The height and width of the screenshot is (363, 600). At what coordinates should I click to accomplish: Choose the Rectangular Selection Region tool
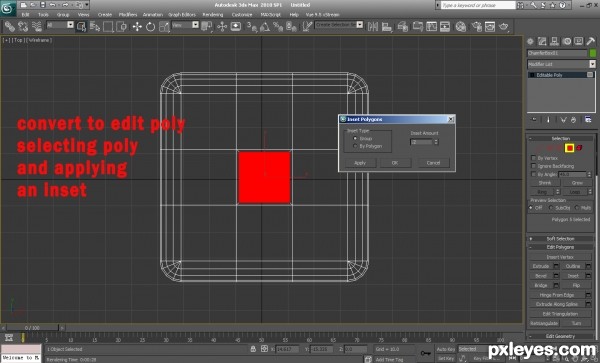pyautogui.click(x=108, y=26)
